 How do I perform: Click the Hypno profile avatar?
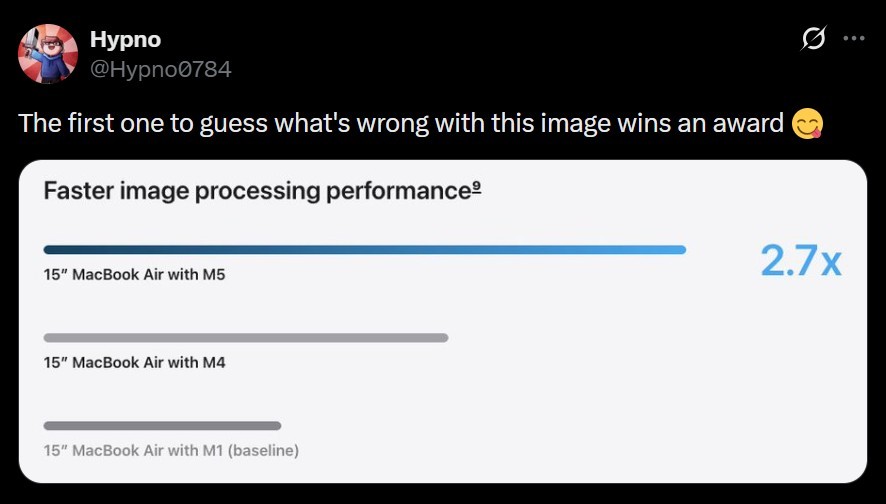48,53
